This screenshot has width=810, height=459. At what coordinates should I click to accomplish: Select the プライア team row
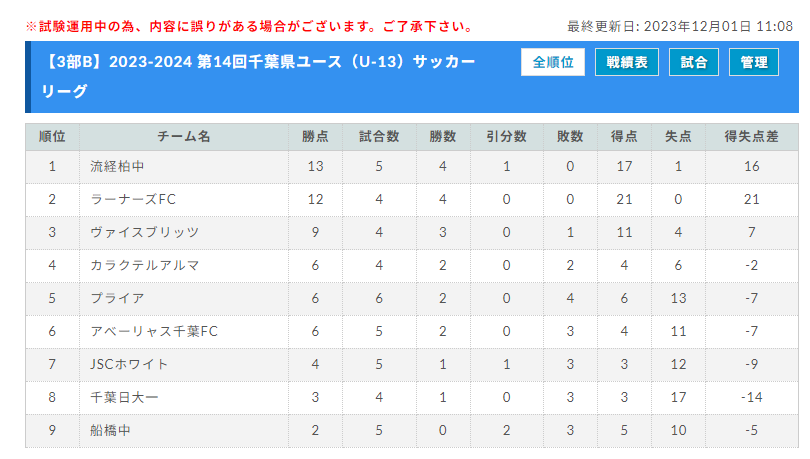coord(412,298)
